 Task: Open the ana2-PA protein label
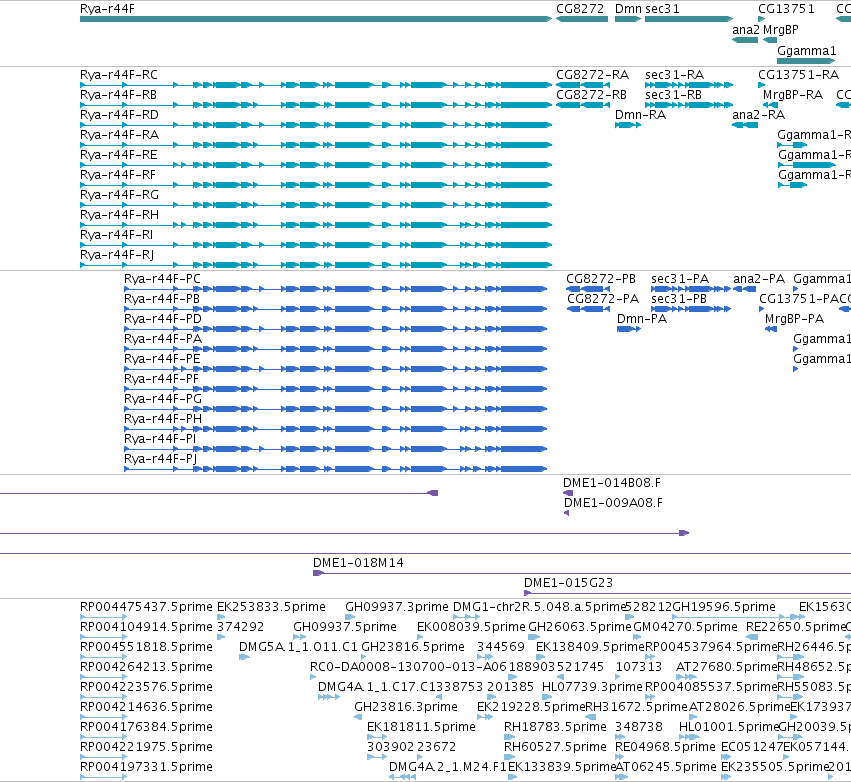759,278
